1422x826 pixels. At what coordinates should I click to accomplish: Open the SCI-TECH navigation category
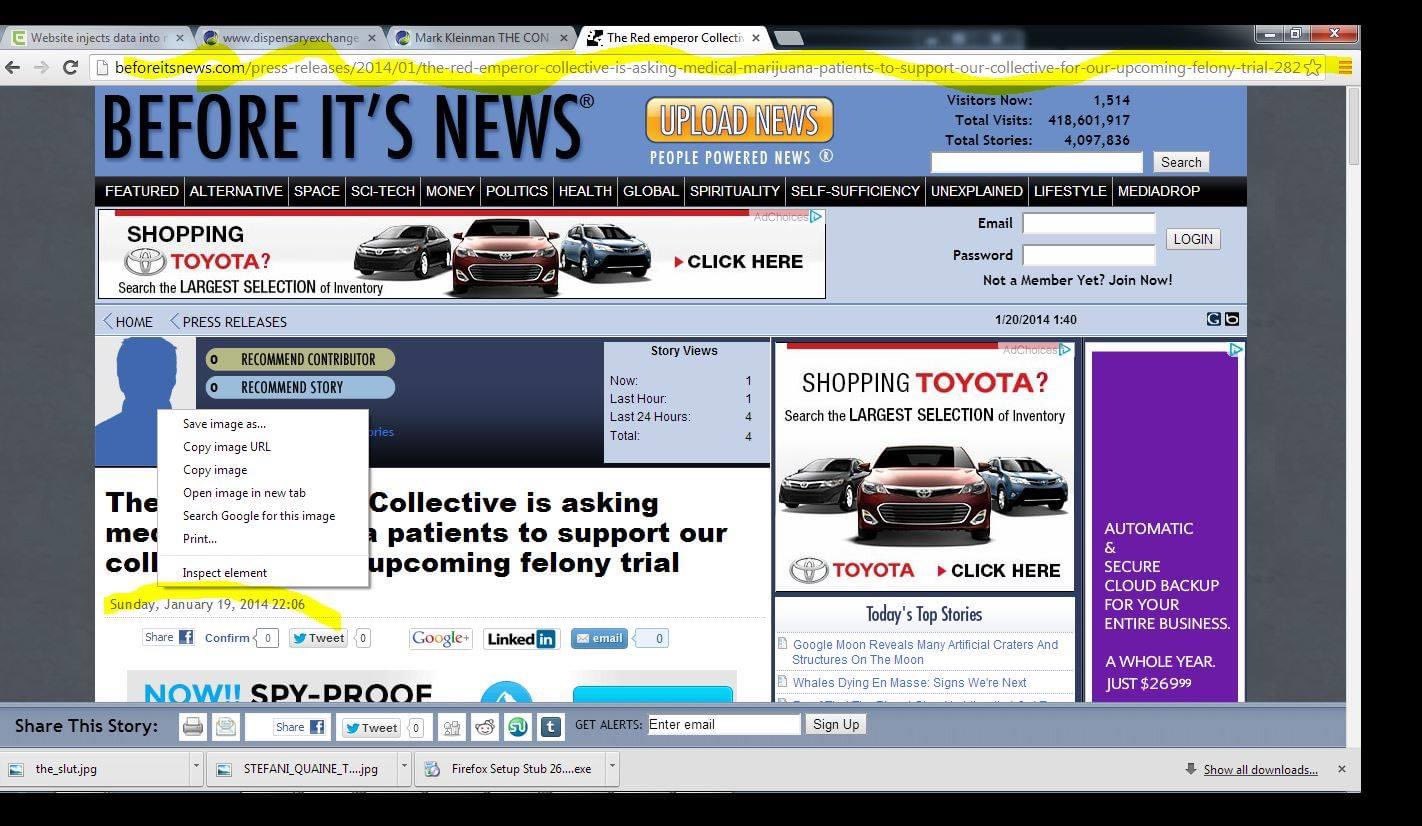[383, 191]
